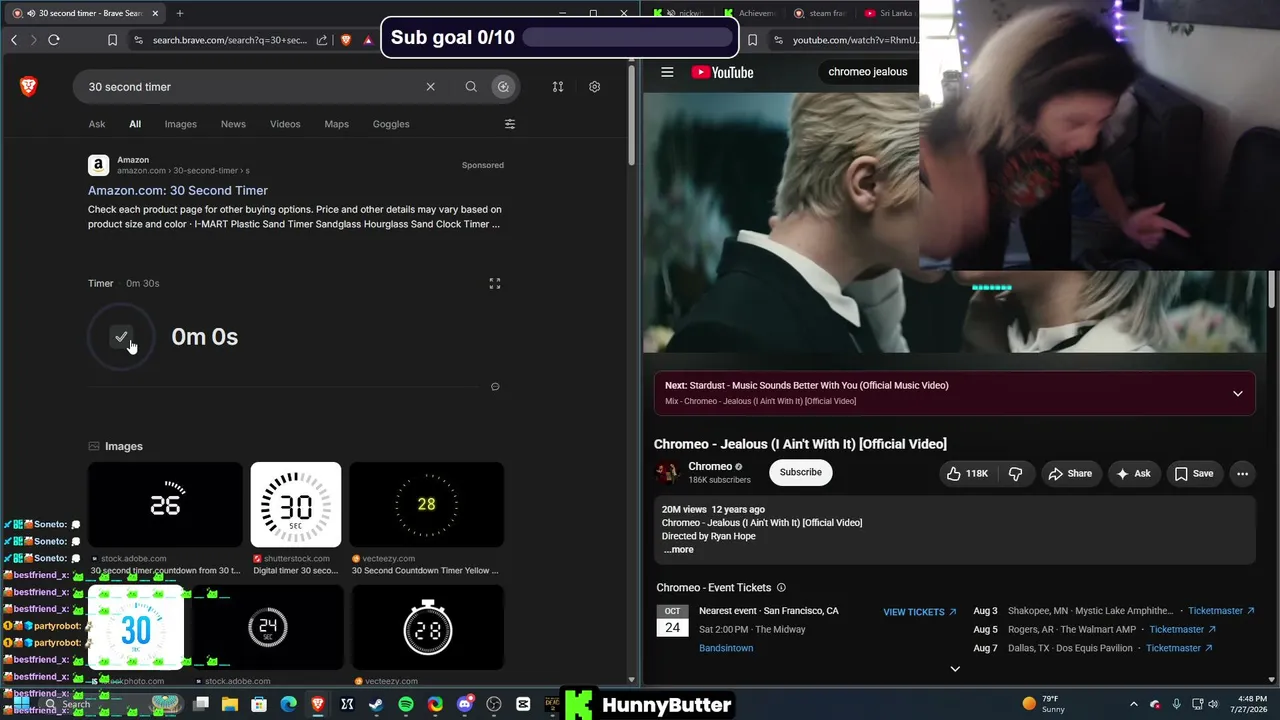
Task: Open the search filters sliders icon
Action: 510,124
